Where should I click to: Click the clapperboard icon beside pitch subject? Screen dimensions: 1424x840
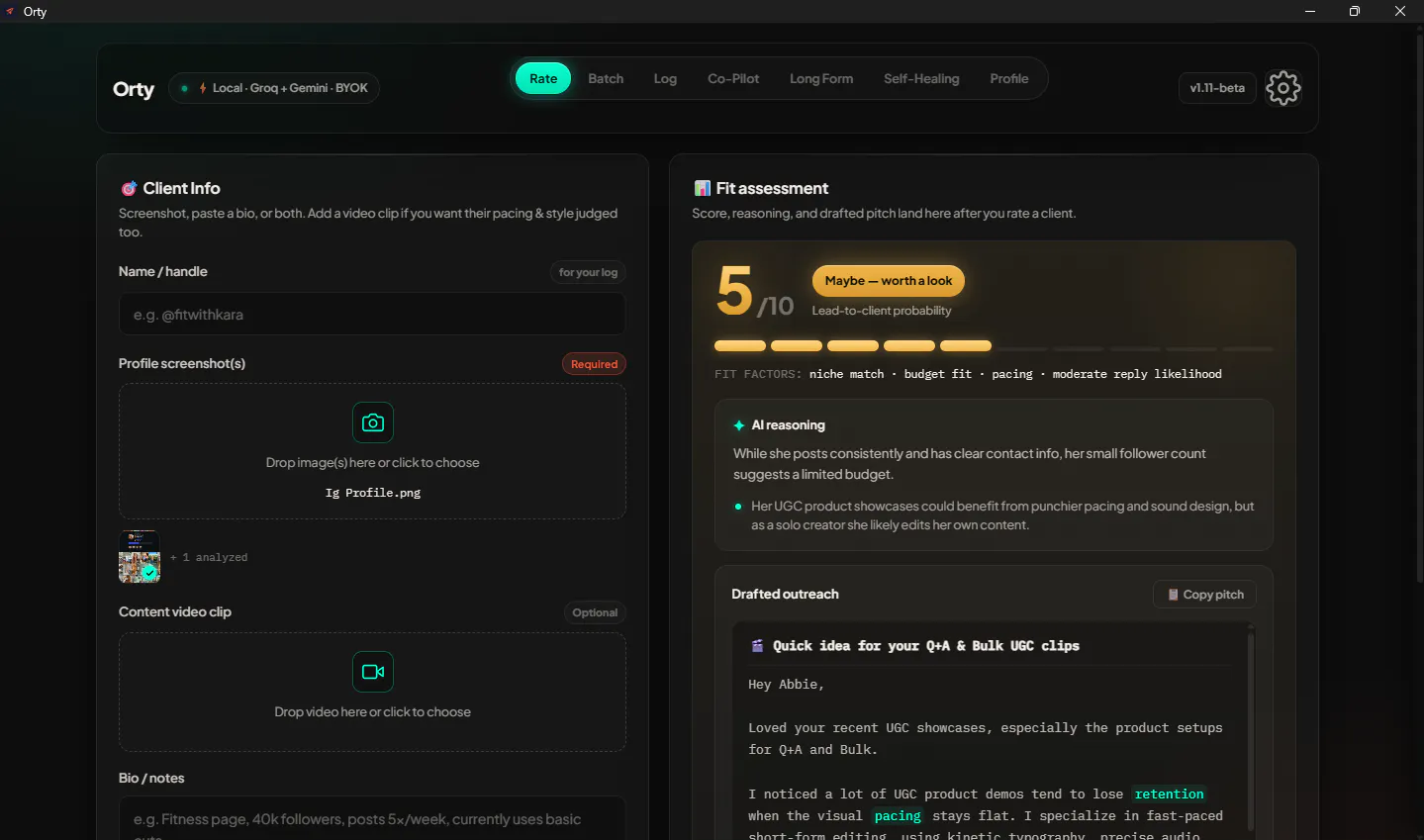[x=757, y=645]
